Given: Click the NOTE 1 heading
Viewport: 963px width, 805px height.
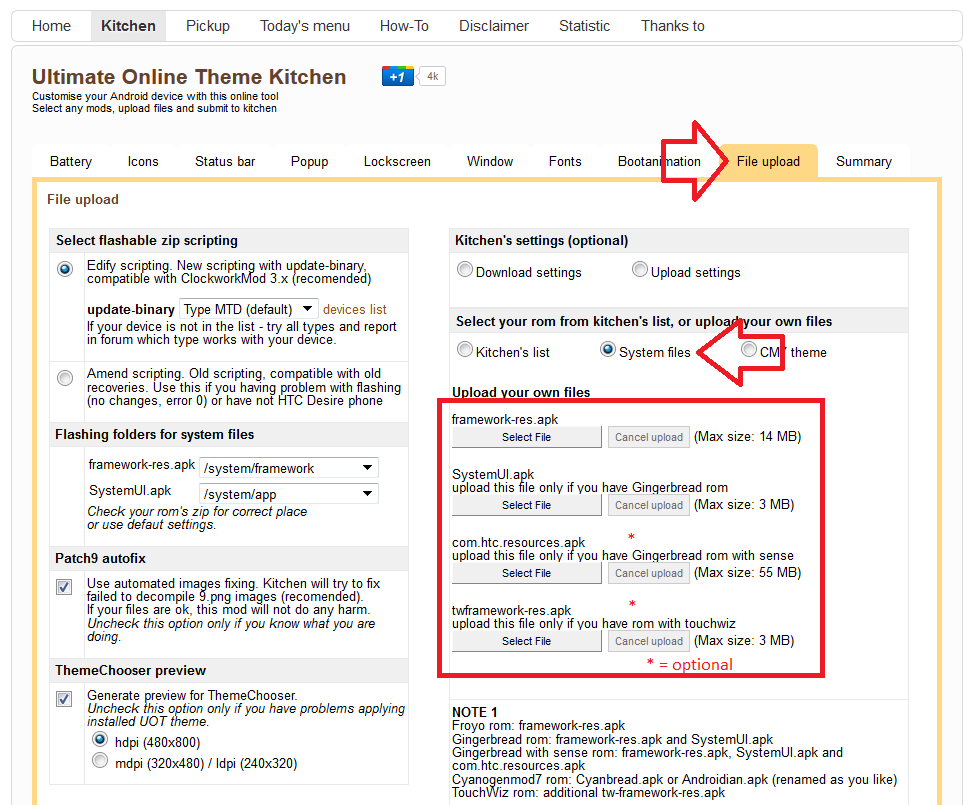Looking at the screenshot, I should point(475,712).
